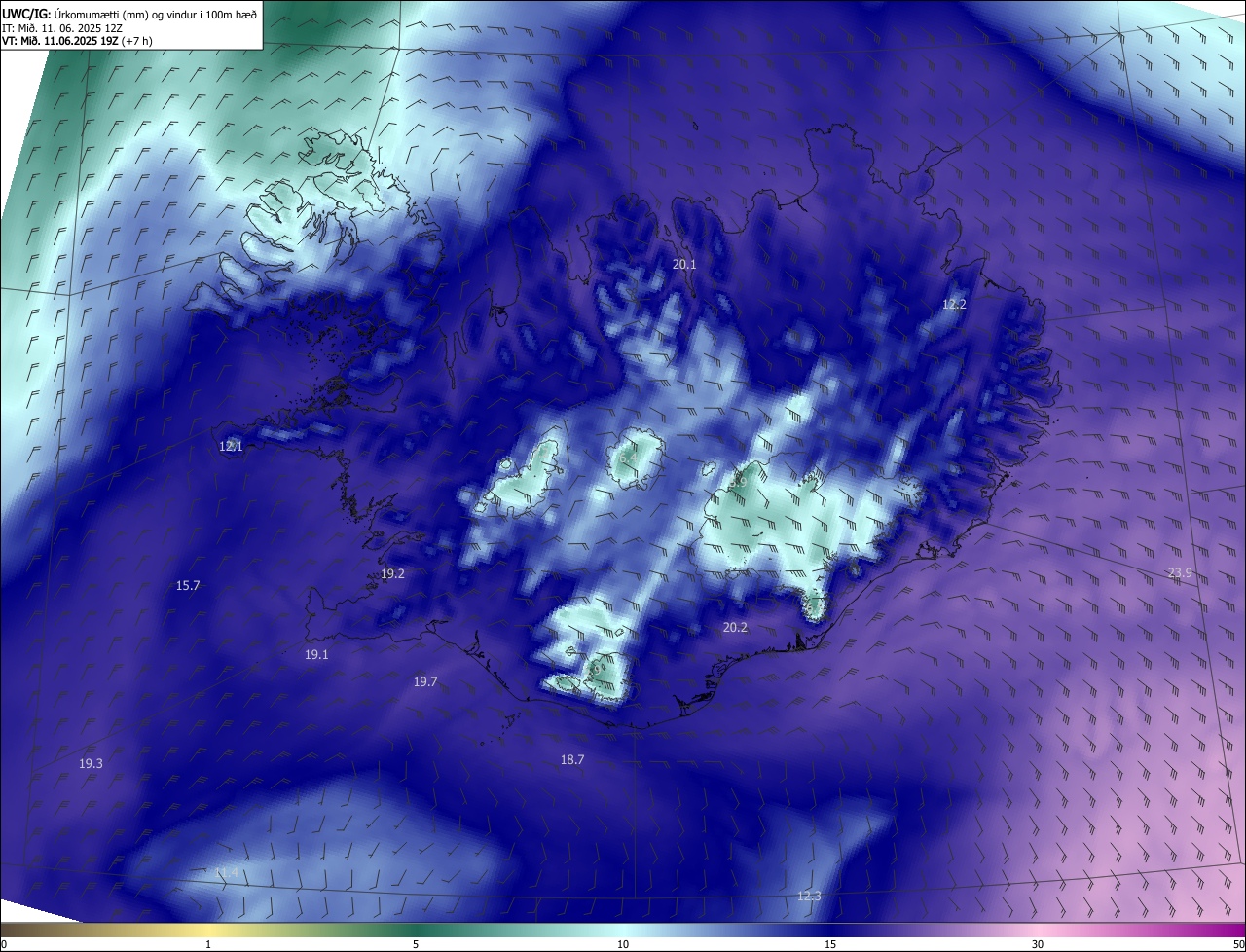Click the UWC/IG Úrkomumætti title text
Screen dimensions: 1246x952
129,13
